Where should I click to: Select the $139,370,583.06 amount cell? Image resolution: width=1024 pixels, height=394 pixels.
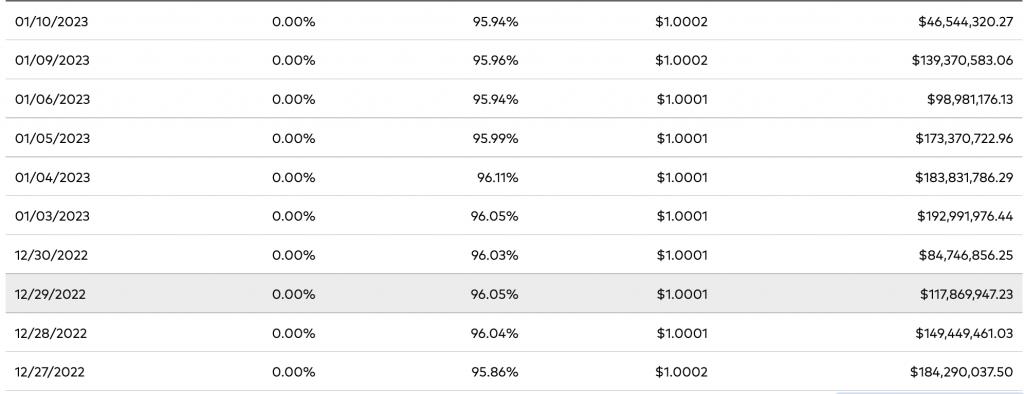(x=963, y=61)
